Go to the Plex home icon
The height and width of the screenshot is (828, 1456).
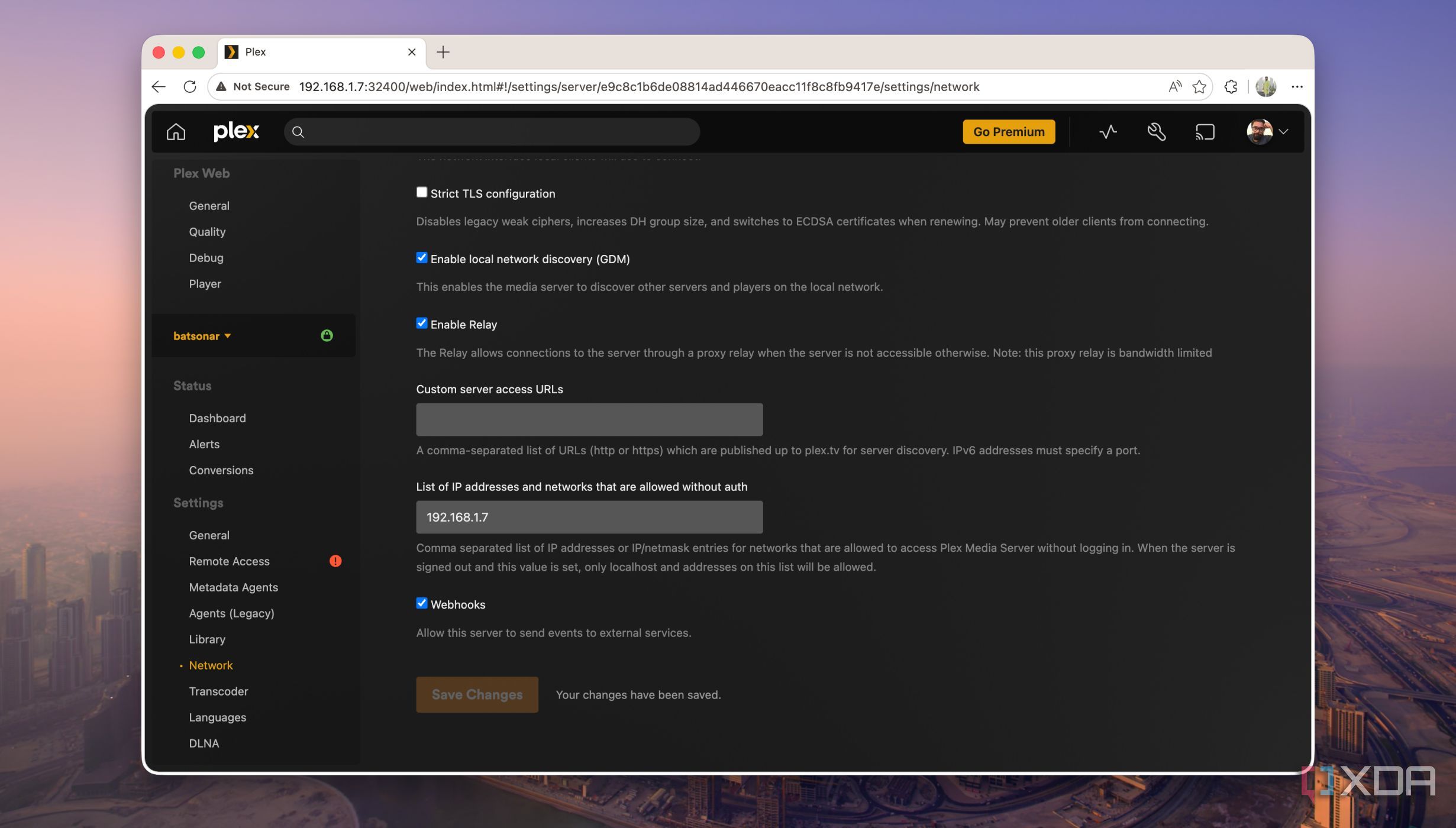pos(176,131)
